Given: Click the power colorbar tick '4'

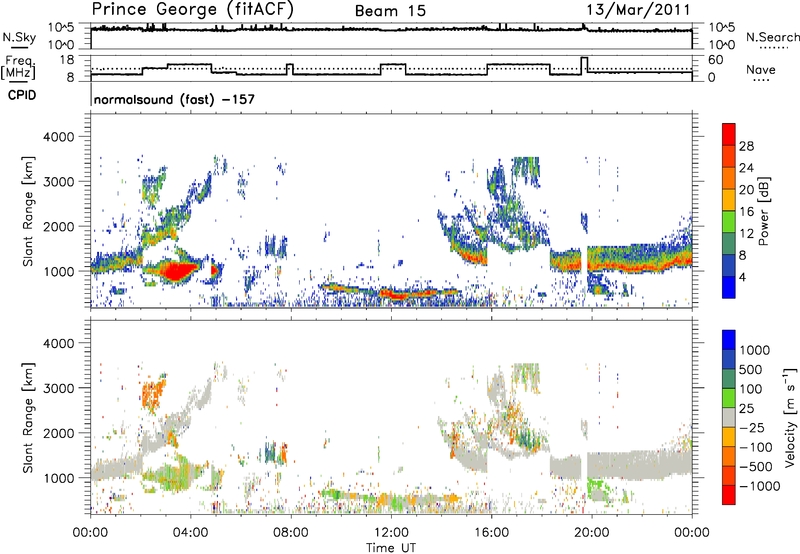Looking at the screenshot, I should pyautogui.click(x=742, y=277).
